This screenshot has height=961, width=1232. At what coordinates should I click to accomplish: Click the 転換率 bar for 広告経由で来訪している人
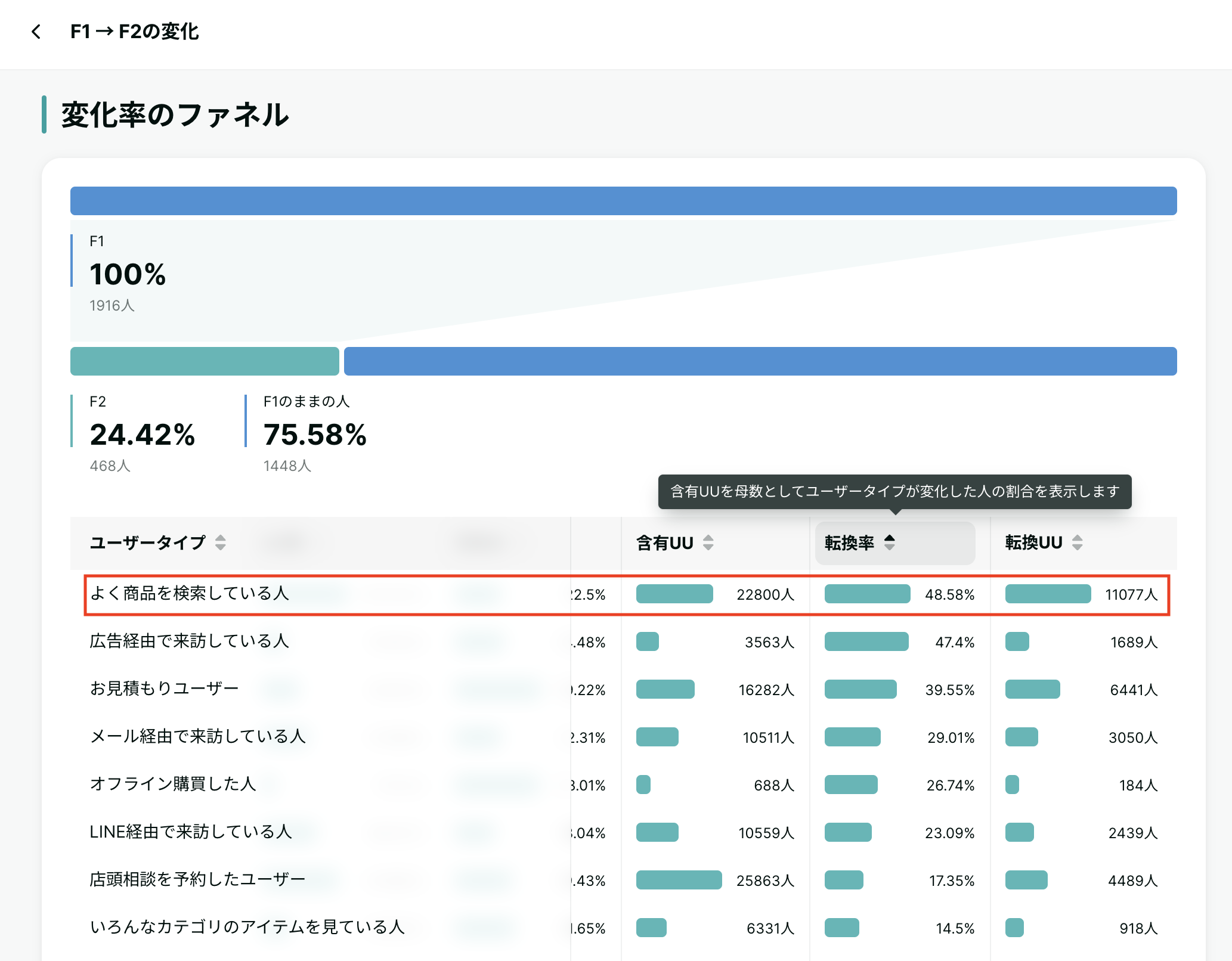click(866, 641)
